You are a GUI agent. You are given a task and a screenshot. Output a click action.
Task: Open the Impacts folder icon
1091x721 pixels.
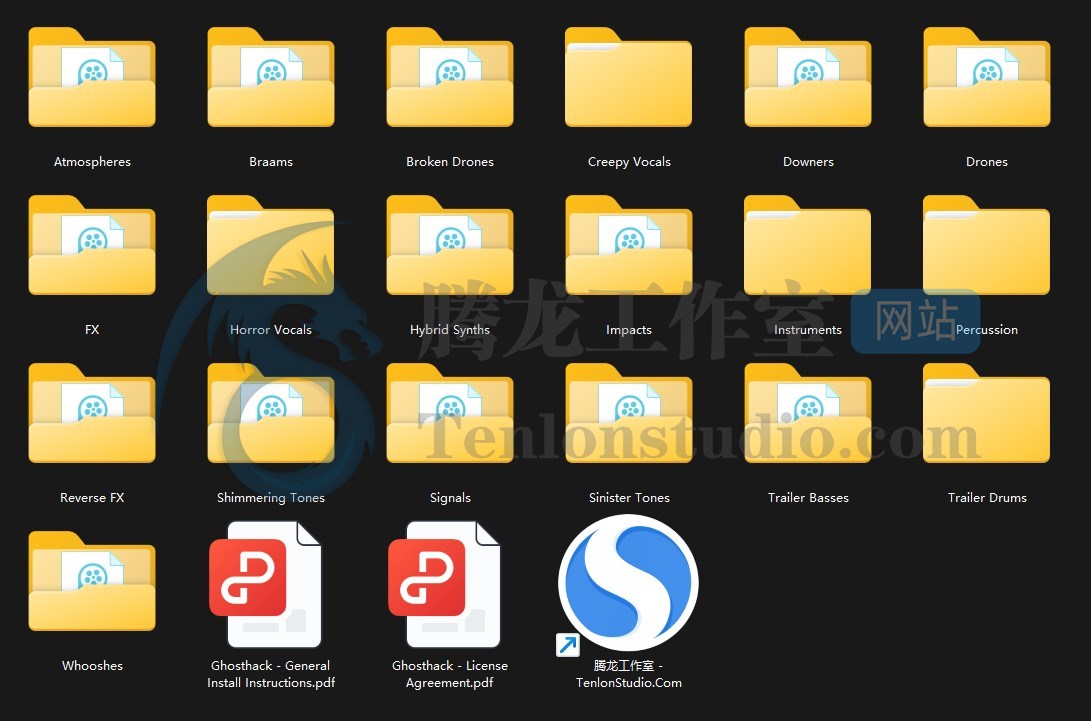coord(628,245)
